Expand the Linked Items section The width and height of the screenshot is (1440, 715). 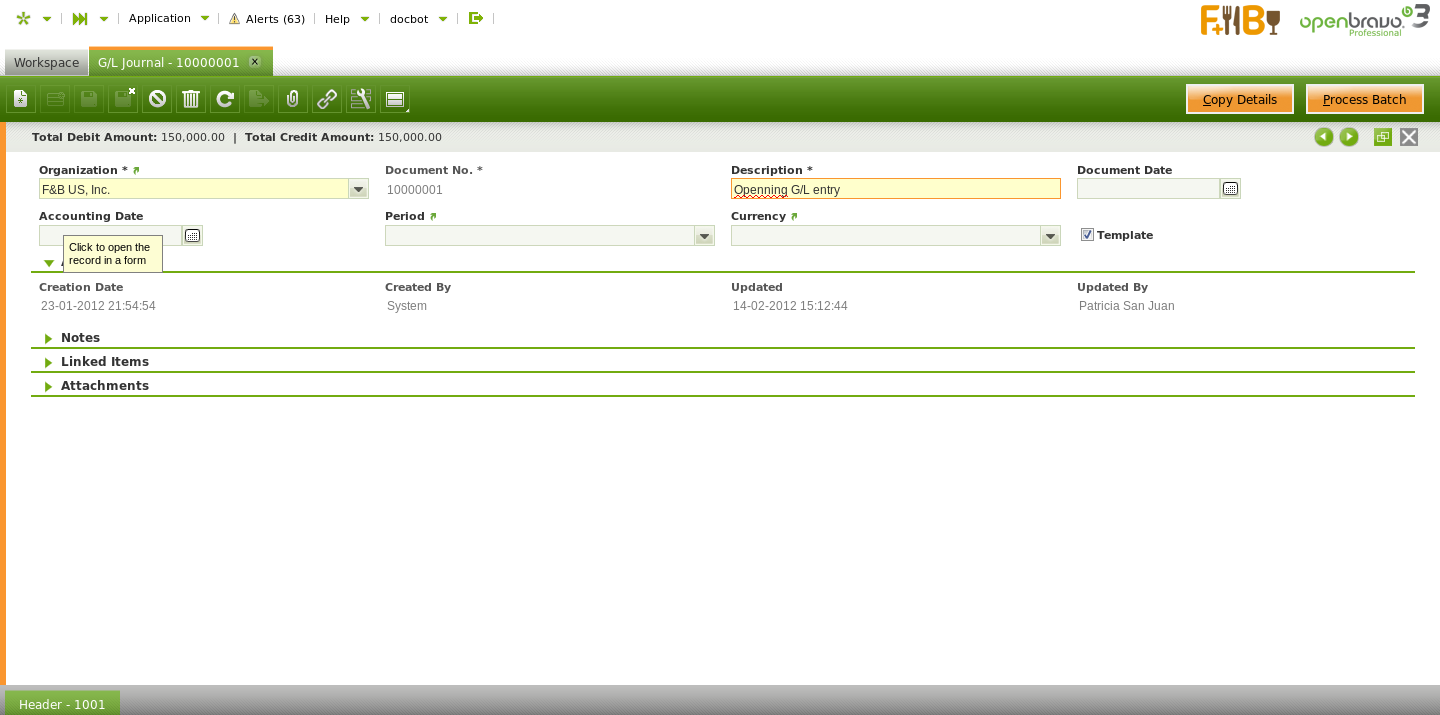point(104,362)
